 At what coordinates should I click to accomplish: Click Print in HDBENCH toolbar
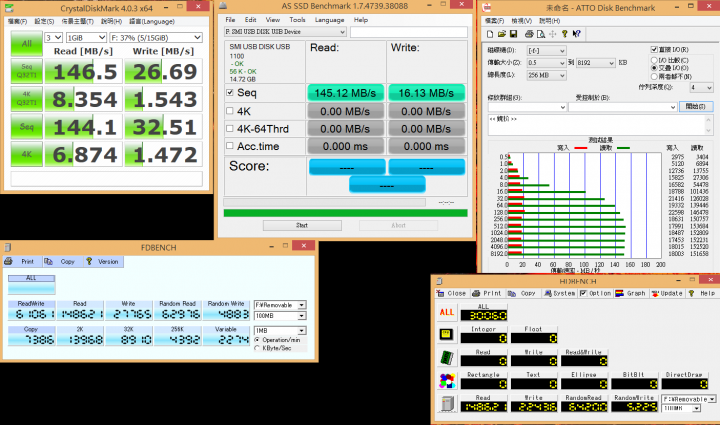coord(487,293)
